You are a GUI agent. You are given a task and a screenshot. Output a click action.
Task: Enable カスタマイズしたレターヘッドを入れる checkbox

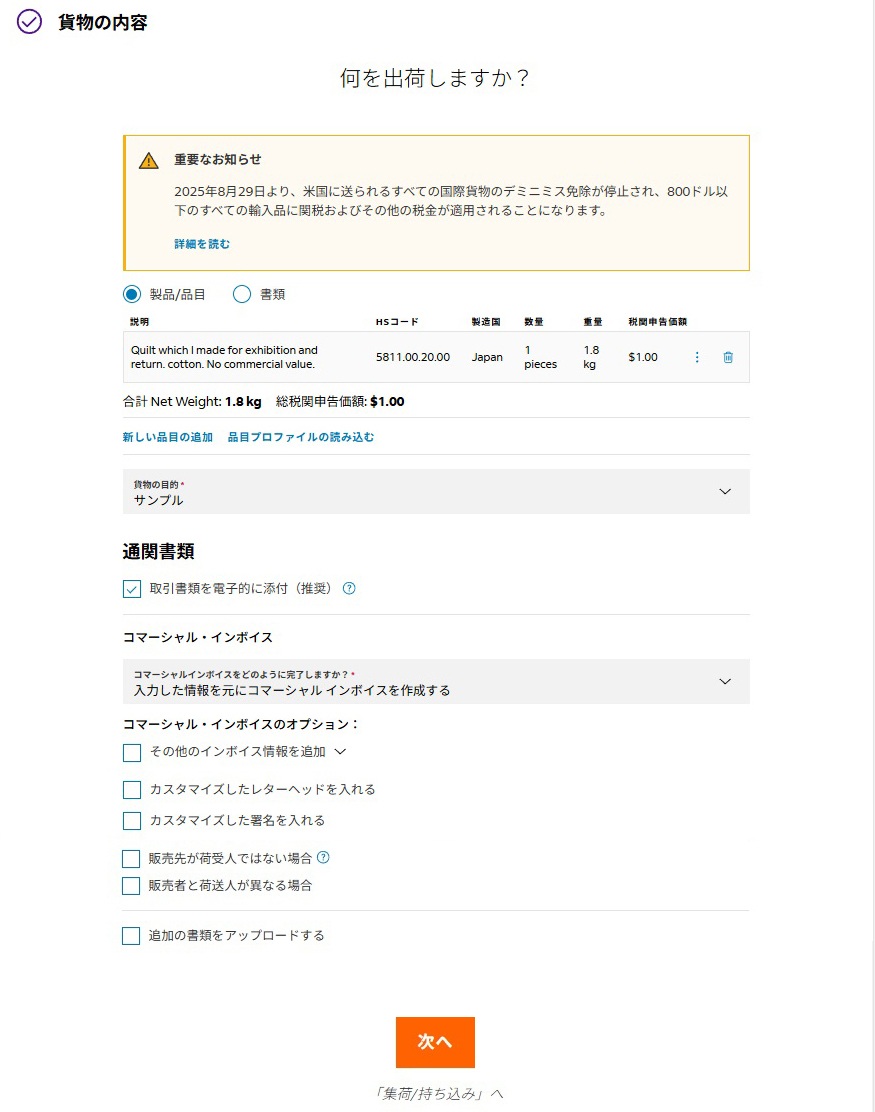click(x=132, y=790)
